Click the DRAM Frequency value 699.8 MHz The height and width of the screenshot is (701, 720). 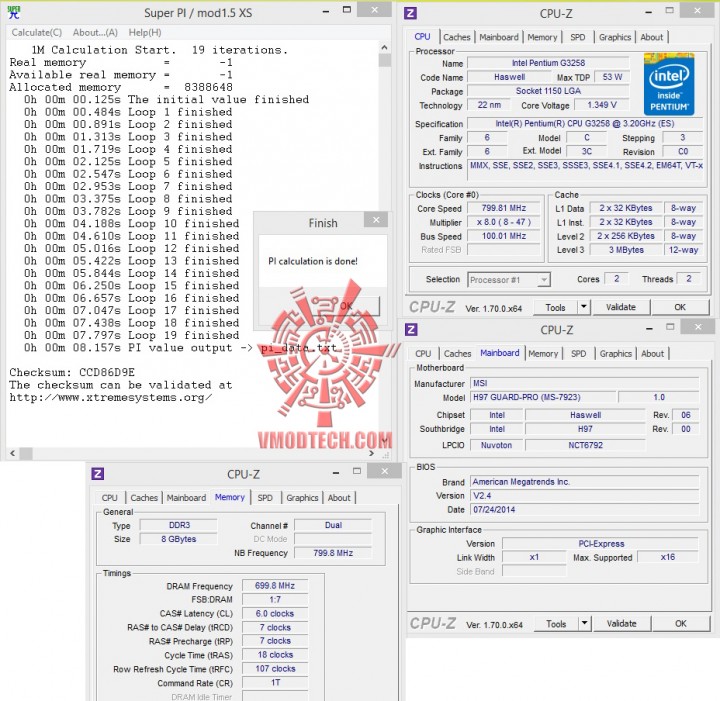coord(275,586)
